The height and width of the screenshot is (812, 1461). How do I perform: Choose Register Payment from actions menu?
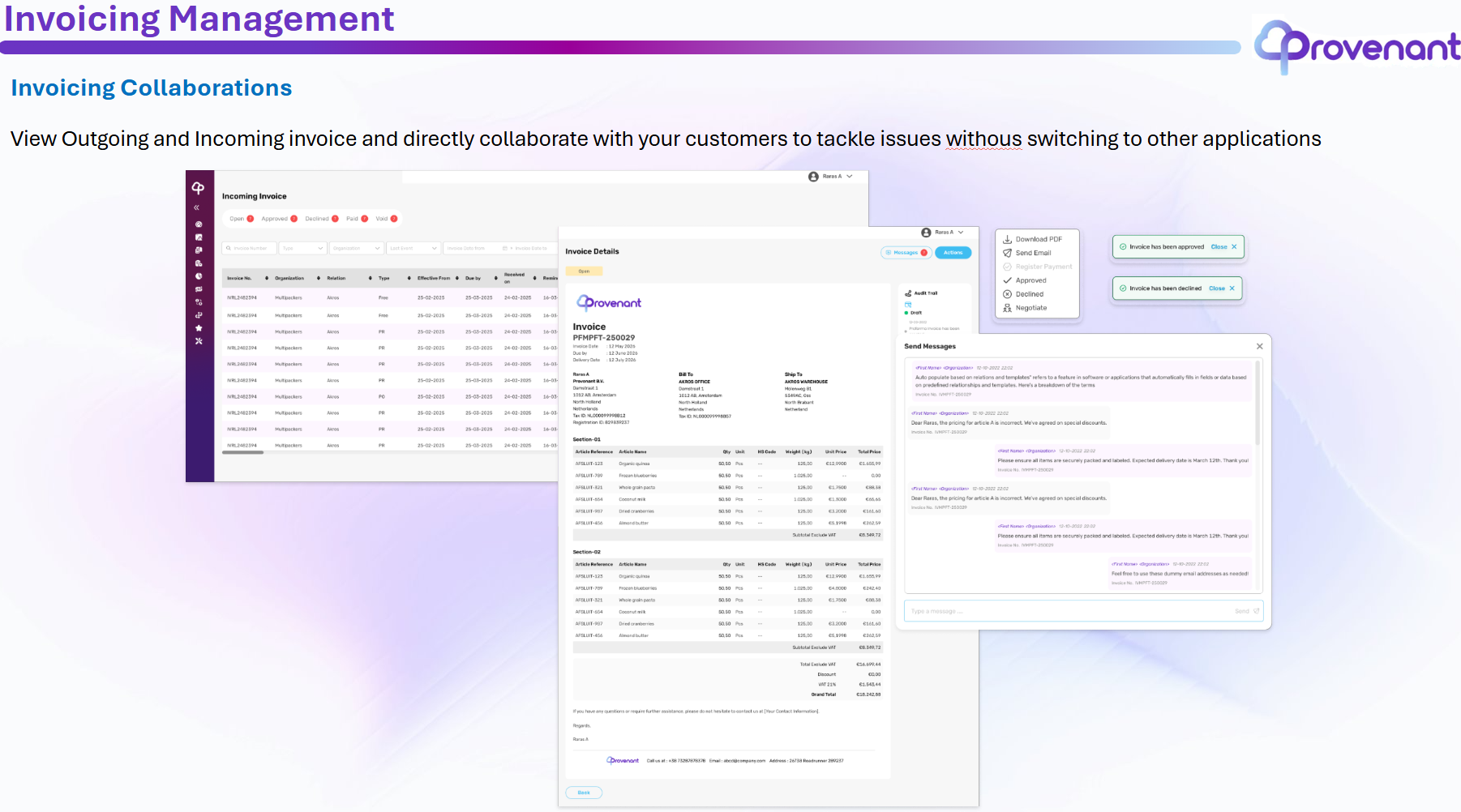click(1038, 267)
